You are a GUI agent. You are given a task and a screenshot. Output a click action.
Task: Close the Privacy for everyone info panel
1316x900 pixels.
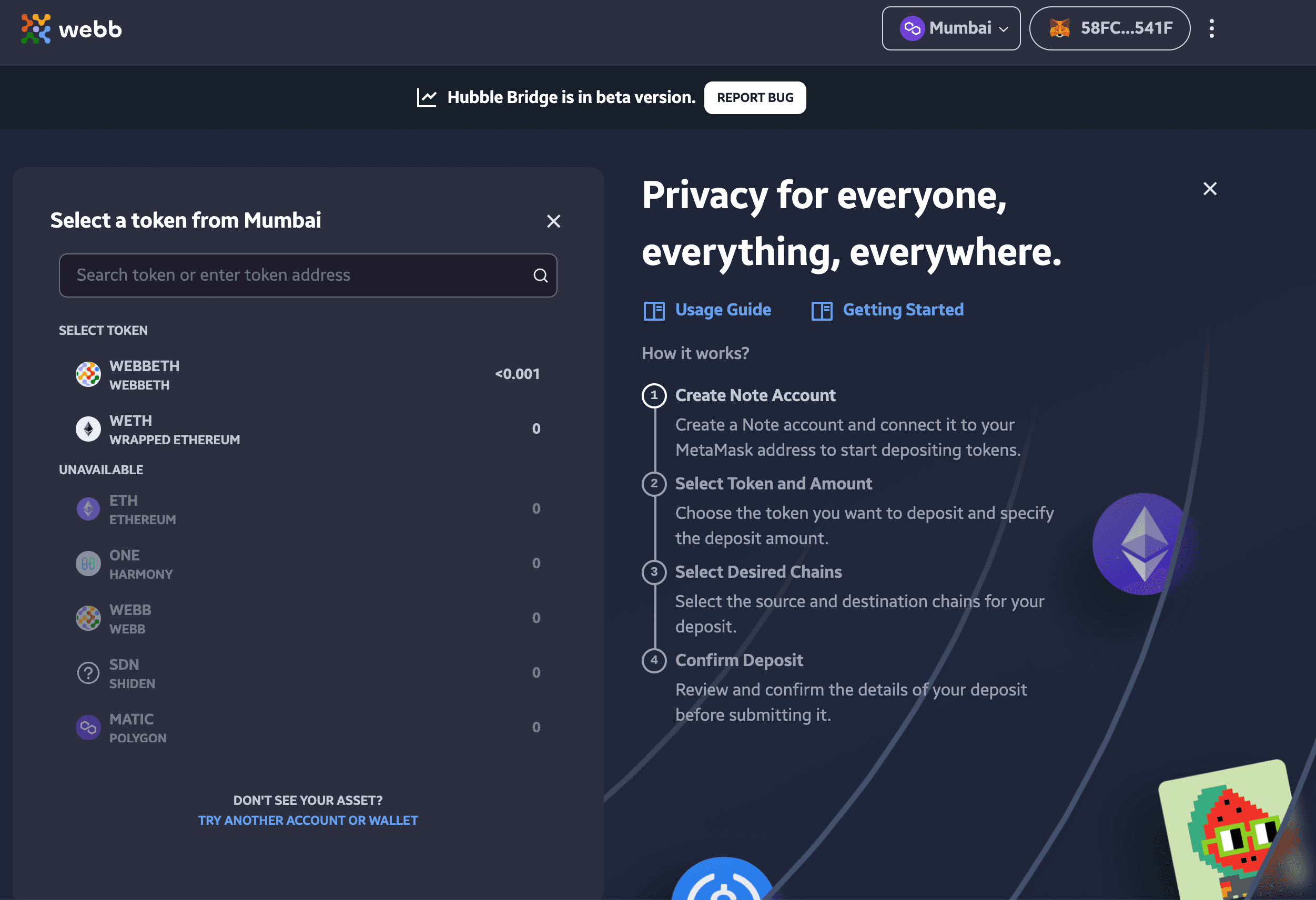(1210, 189)
